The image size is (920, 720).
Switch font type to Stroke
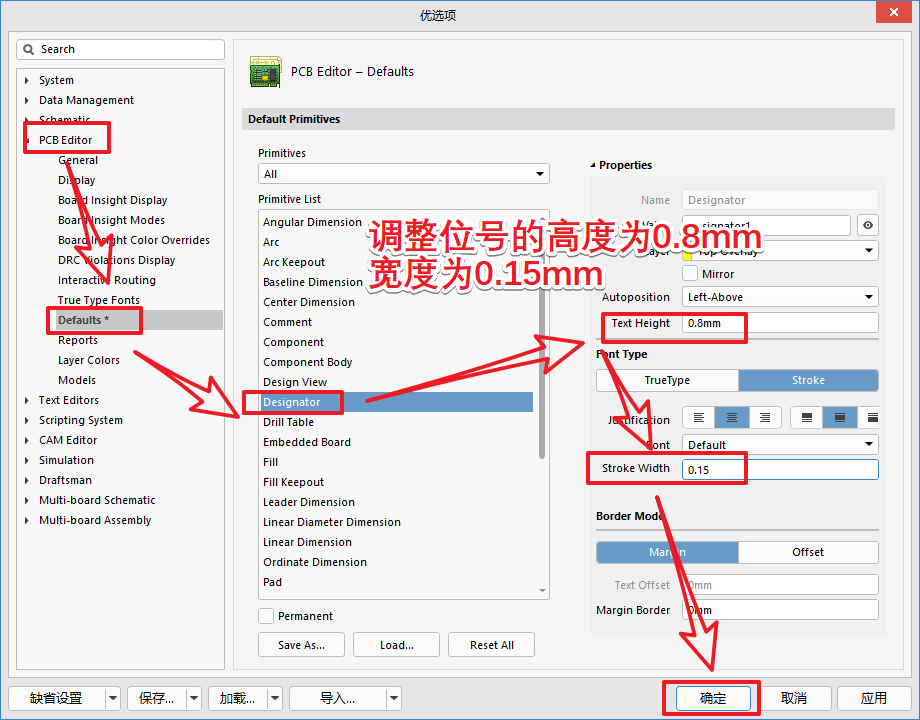coord(808,380)
